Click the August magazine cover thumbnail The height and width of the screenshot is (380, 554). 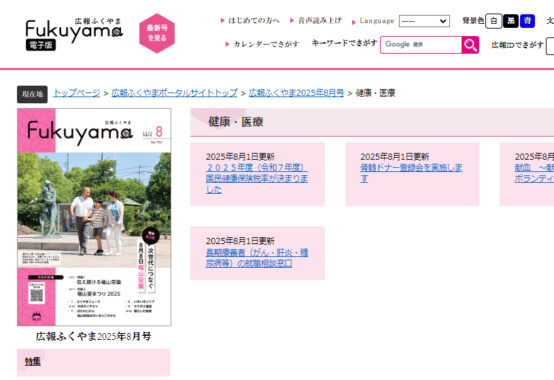click(94, 217)
